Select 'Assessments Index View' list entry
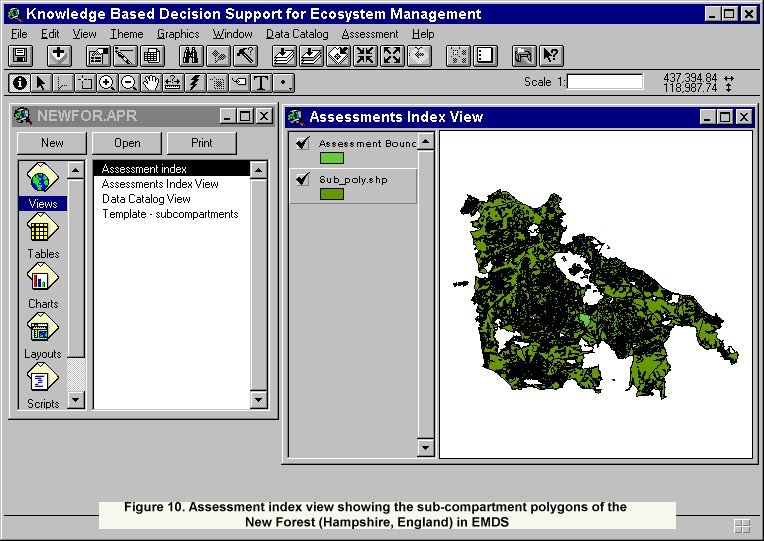 click(x=172, y=184)
